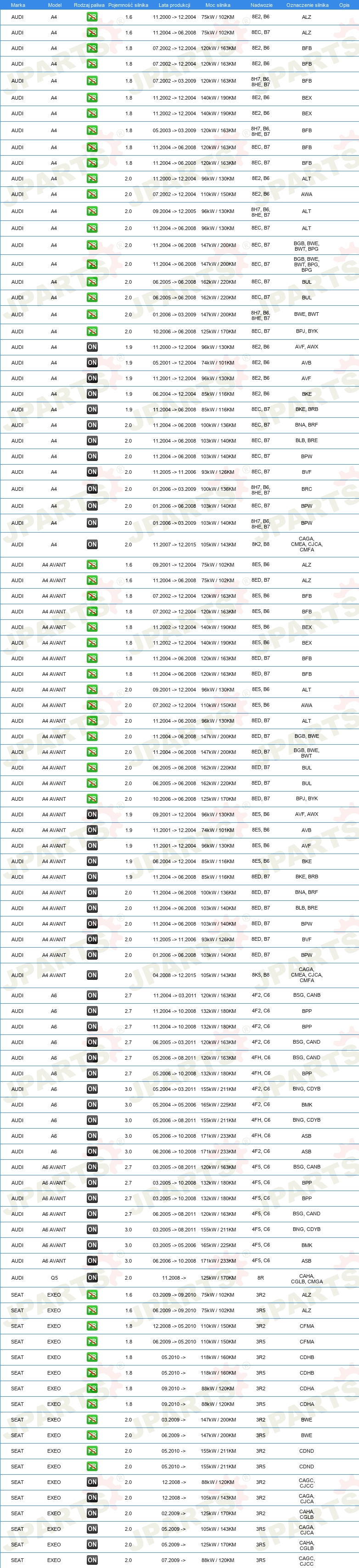Click the date 09.2004 -> 12.2005 cell
The image size is (359, 1568).
[174, 211]
